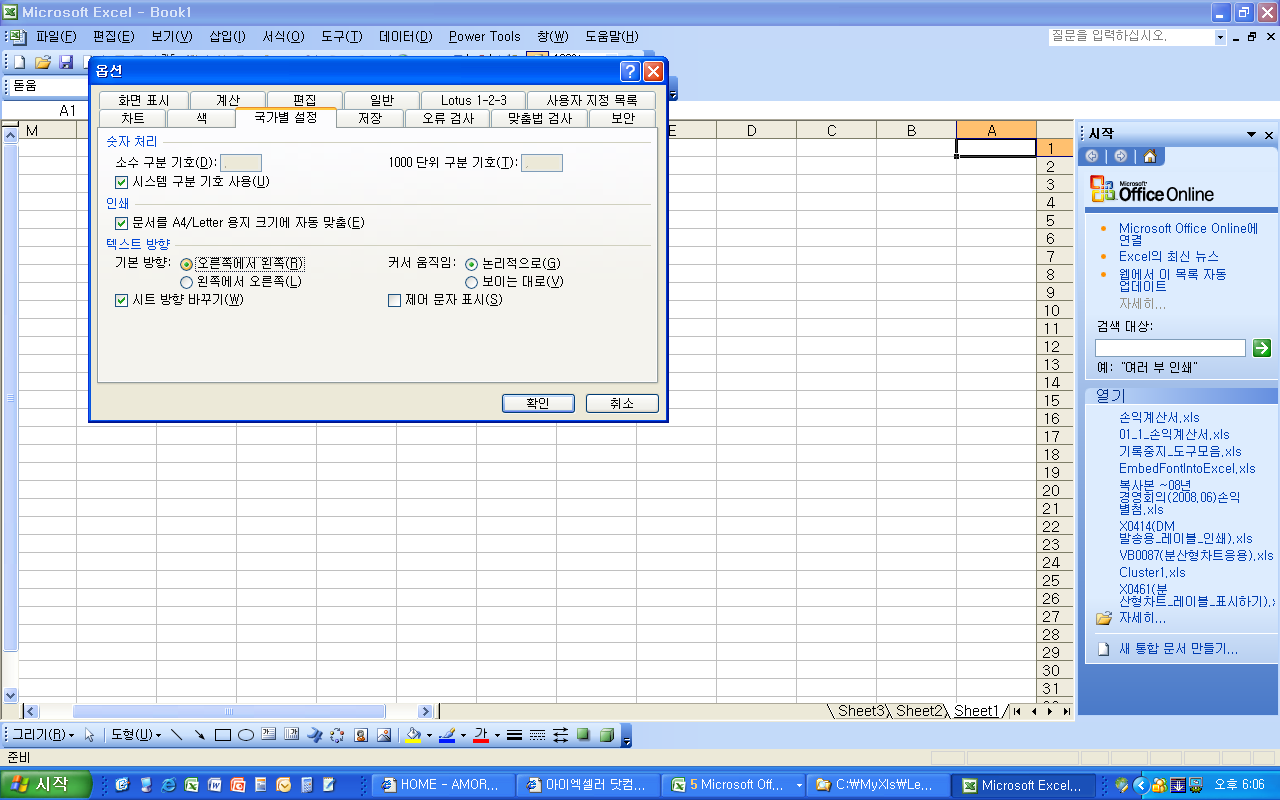Open the 파일 menu

pyautogui.click(x=55, y=37)
